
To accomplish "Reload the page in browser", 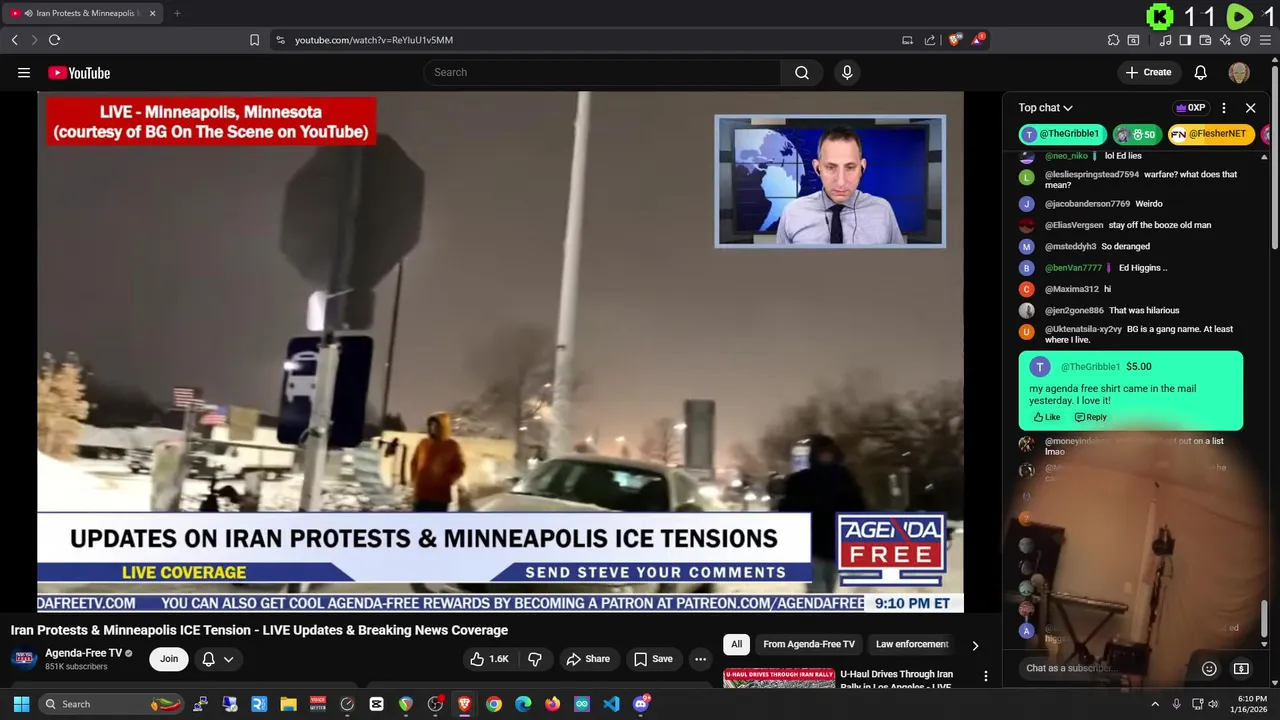I will click(x=54, y=40).
